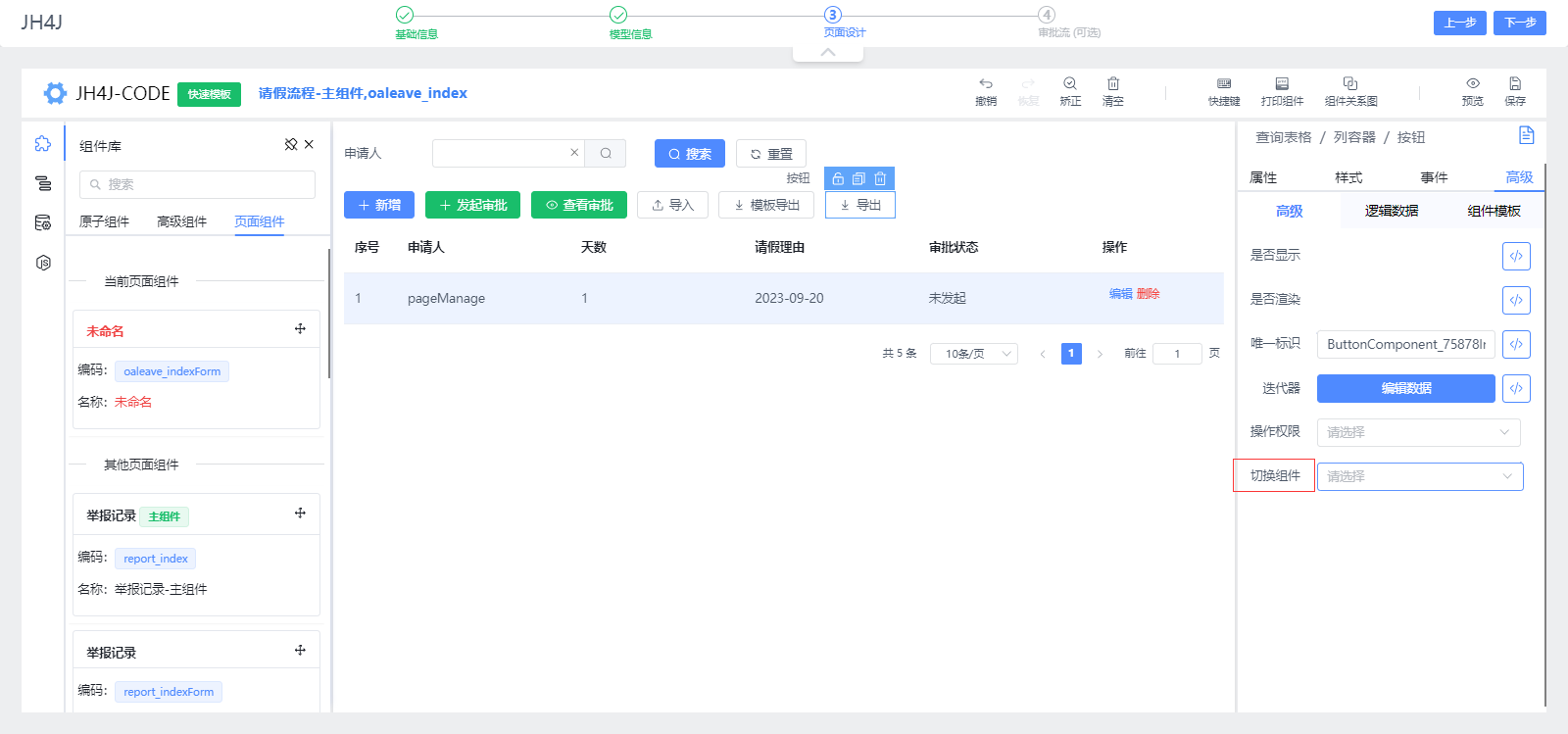Screen dimensions: 1568x734
Task: Click the move handle on 未命名 card
Action: point(300,329)
